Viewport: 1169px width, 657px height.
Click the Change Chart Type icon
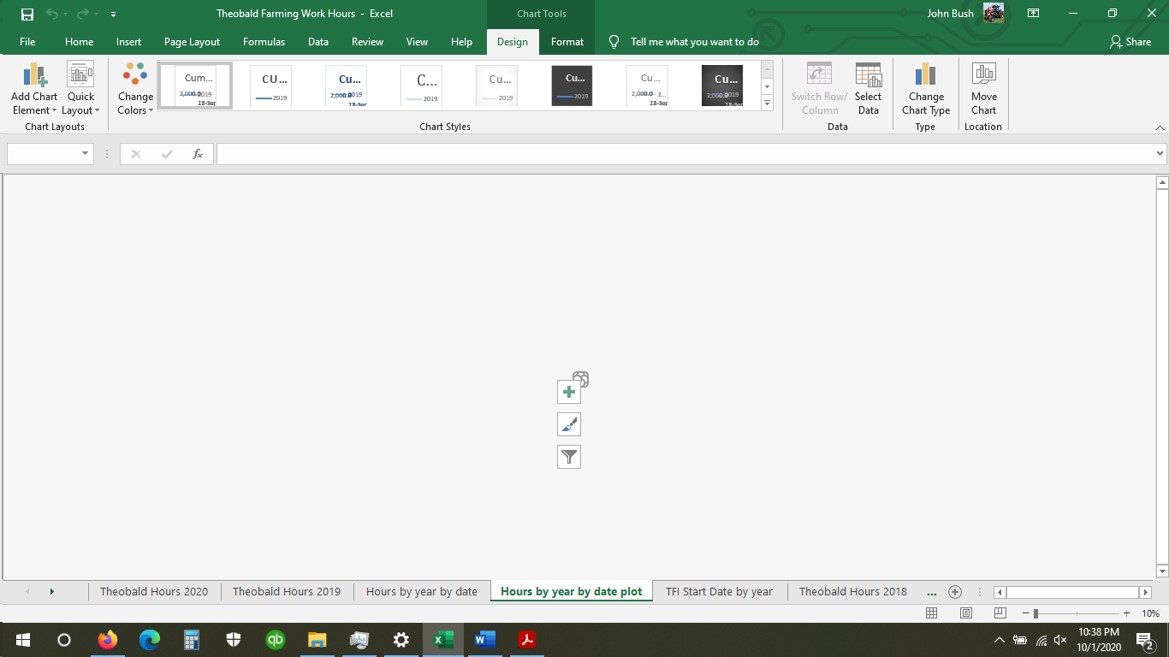click(925, 89)
